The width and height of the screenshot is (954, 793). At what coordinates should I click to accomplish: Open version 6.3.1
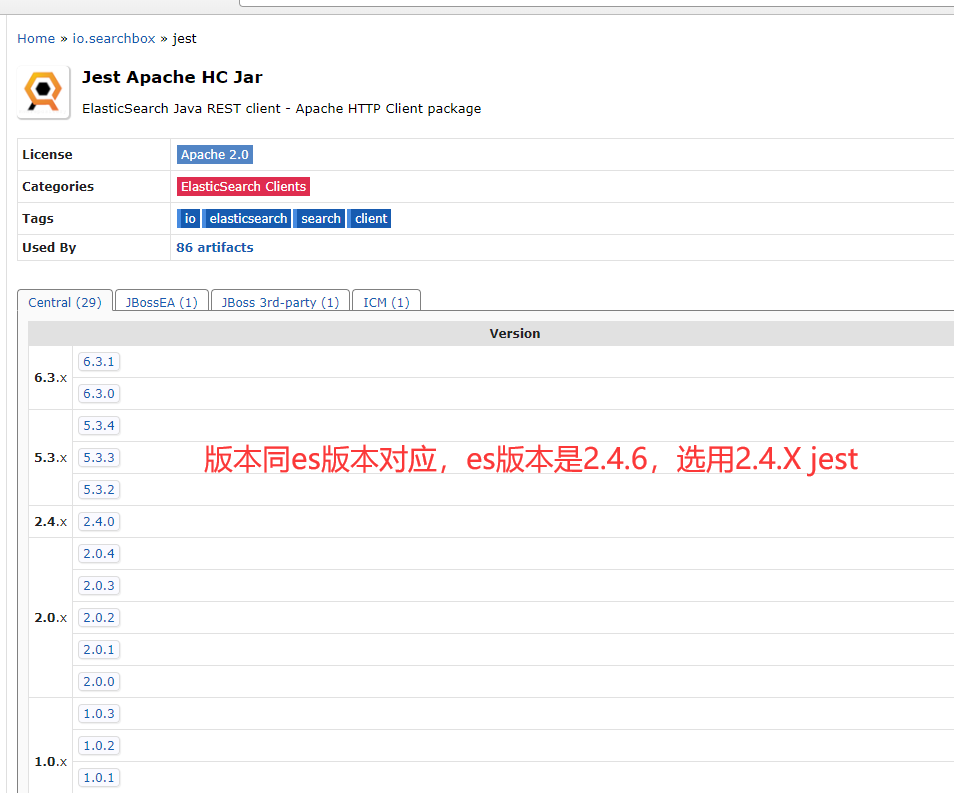click(99, 362)
